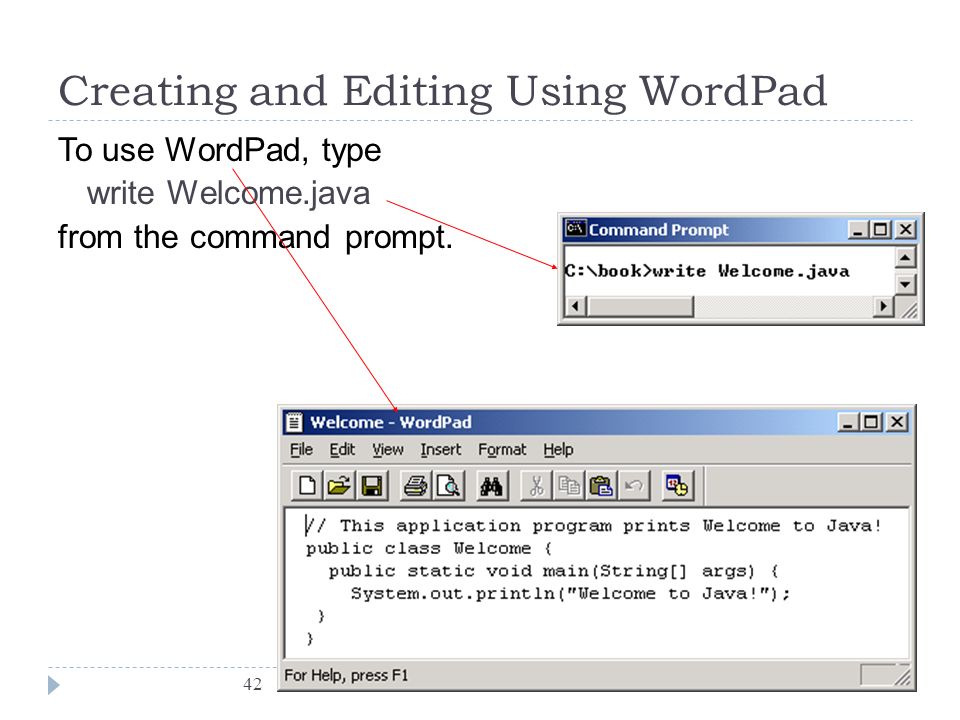The height and width of the screenshot is (720, 960).
Task: Open the Edit menu in WordPad
Action: (x=342, y=450)
